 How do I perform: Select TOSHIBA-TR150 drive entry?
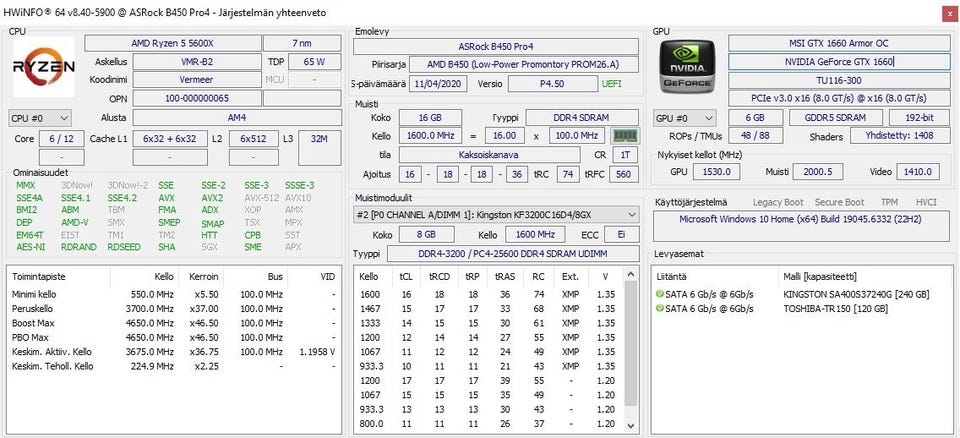click(802, 308)
